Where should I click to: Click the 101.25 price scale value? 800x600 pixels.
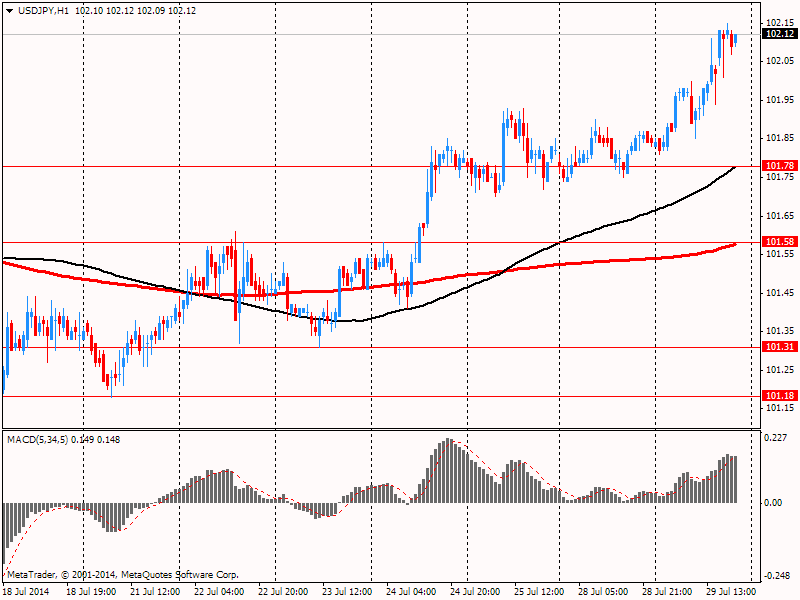[x=780, y=370]
